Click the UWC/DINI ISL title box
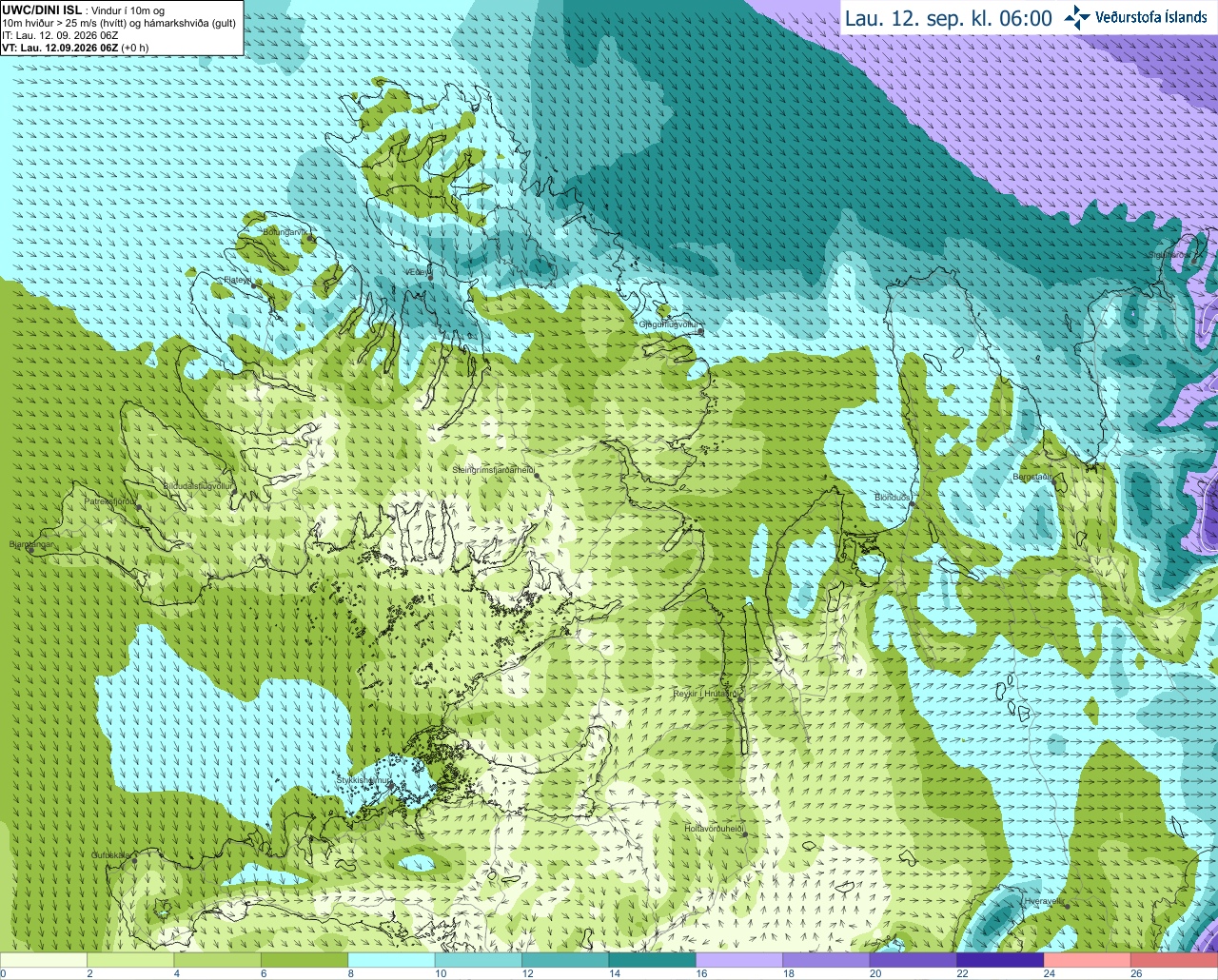The width and height of the screenshot is (1218, 980). click(122, 28)
